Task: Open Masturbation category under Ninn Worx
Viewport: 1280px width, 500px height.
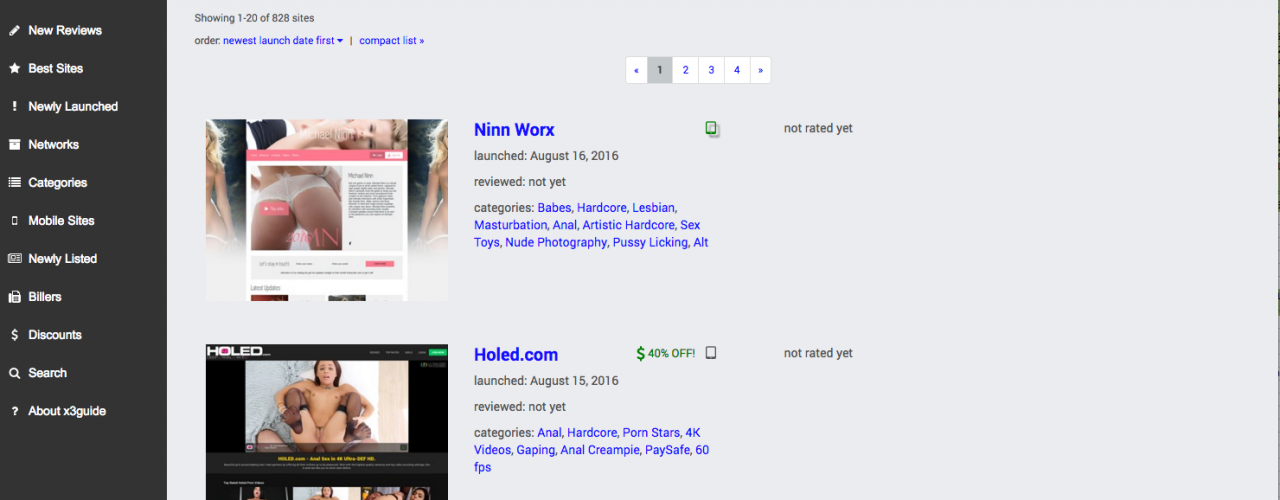Action: [511, 225]
